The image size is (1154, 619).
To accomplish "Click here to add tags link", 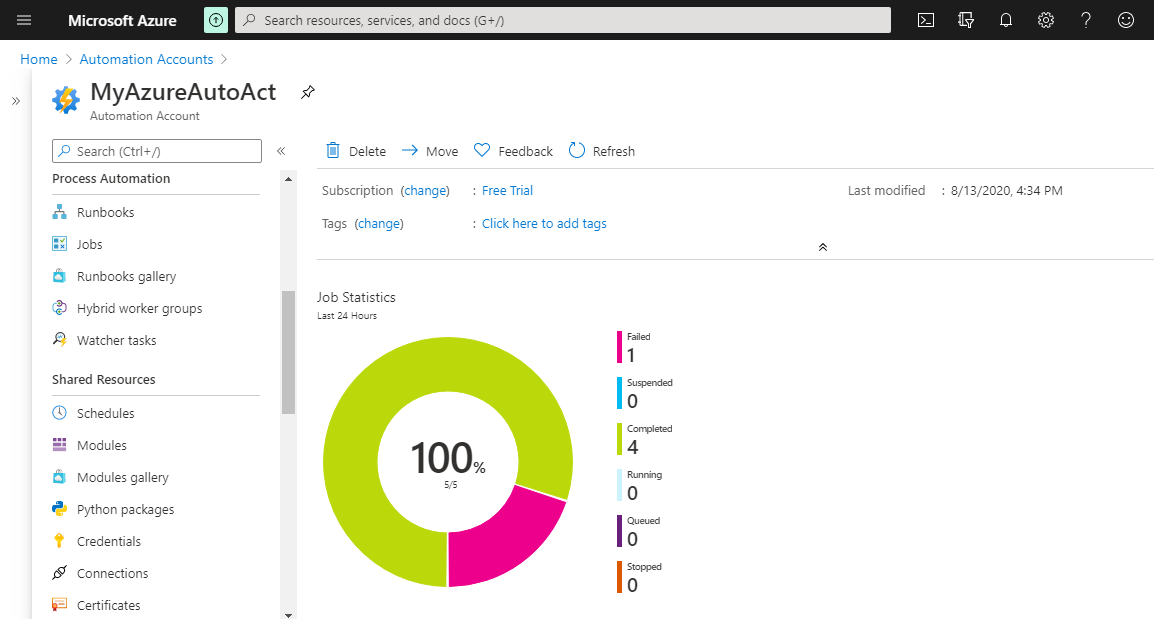I will [x=544, y=223].
